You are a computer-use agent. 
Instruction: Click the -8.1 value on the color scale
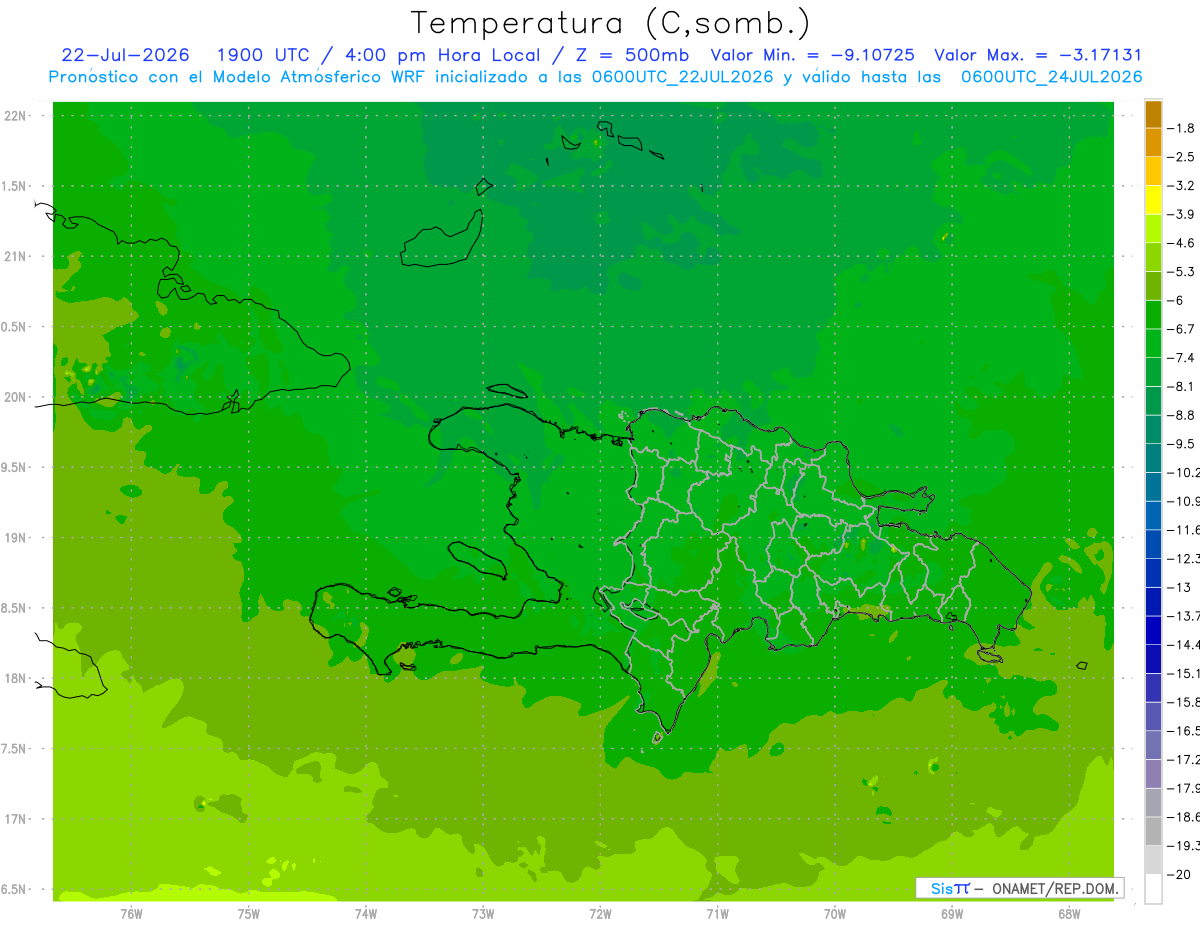click(x=1182, y=386)
